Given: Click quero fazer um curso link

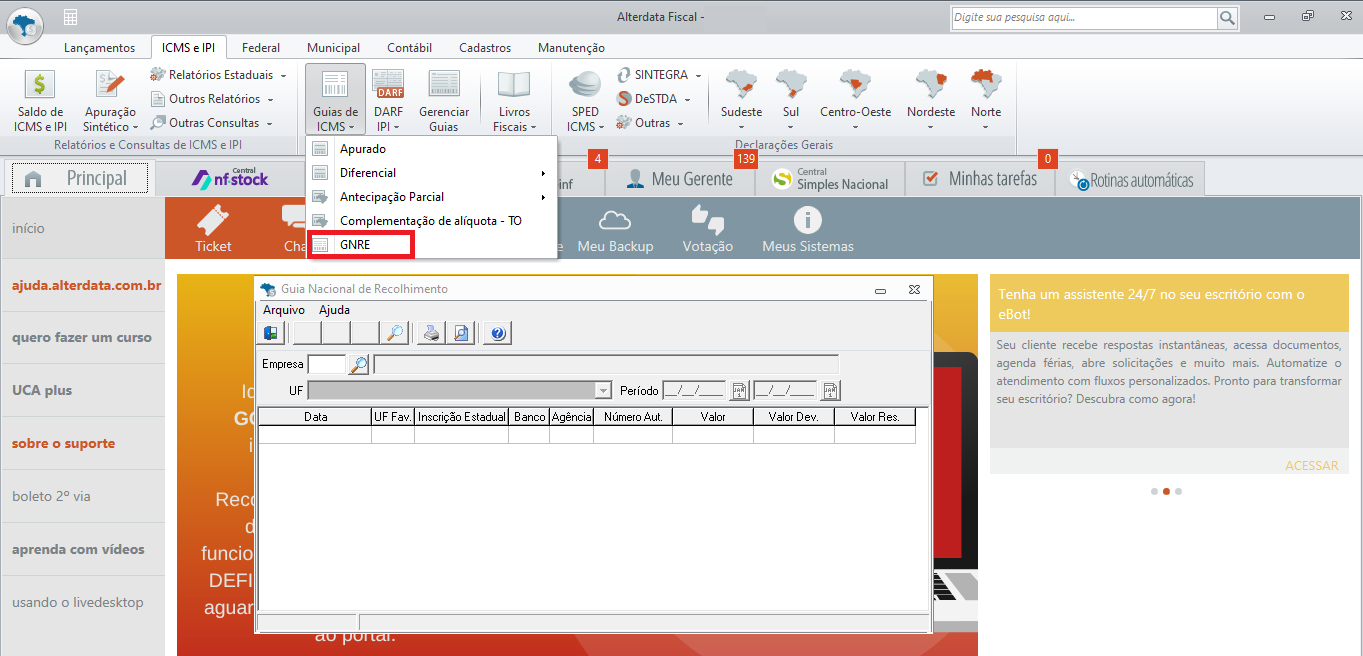Looking at the screenshot, I should (82, 338).
